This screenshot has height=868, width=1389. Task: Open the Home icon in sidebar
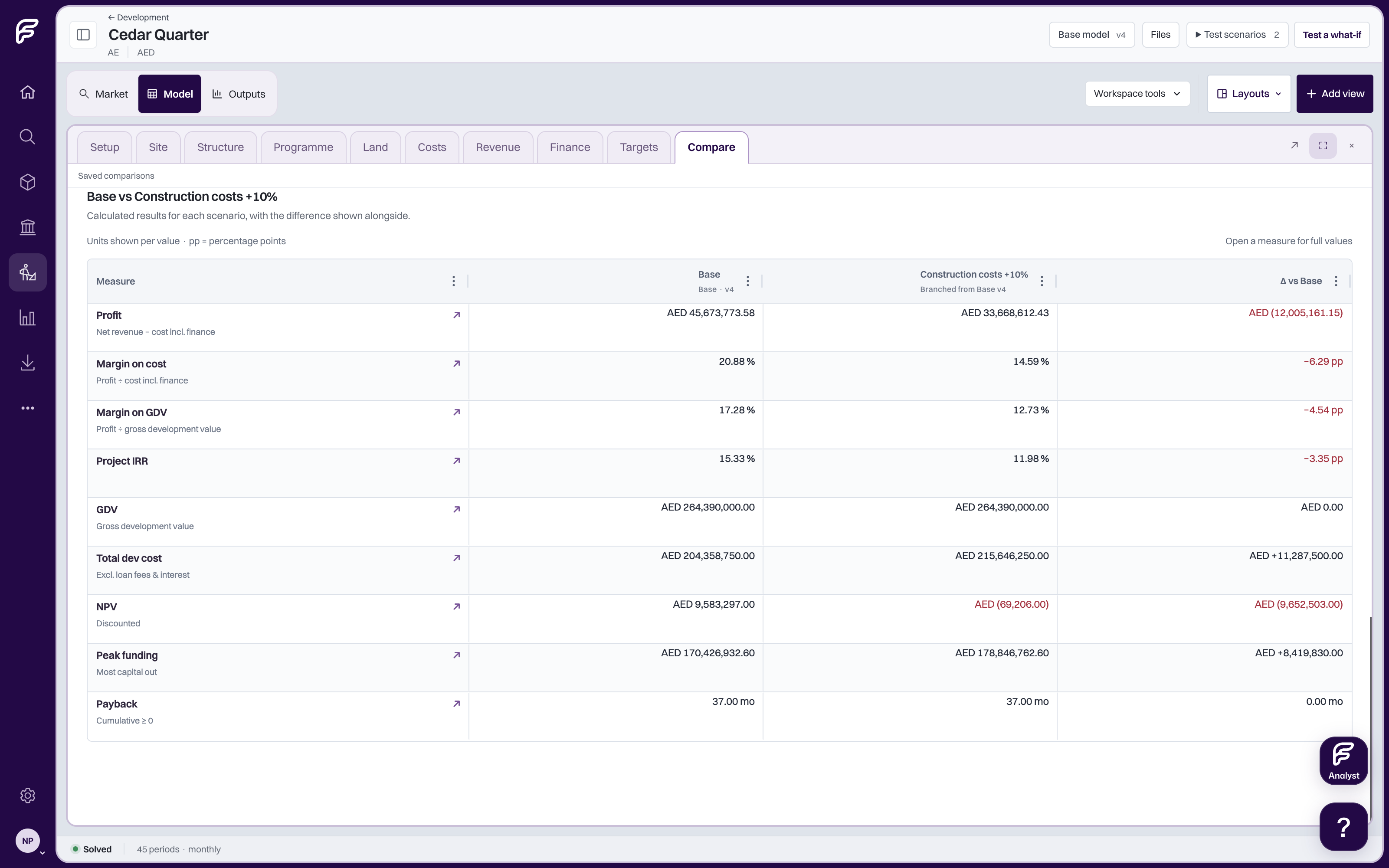click(28, 92)
